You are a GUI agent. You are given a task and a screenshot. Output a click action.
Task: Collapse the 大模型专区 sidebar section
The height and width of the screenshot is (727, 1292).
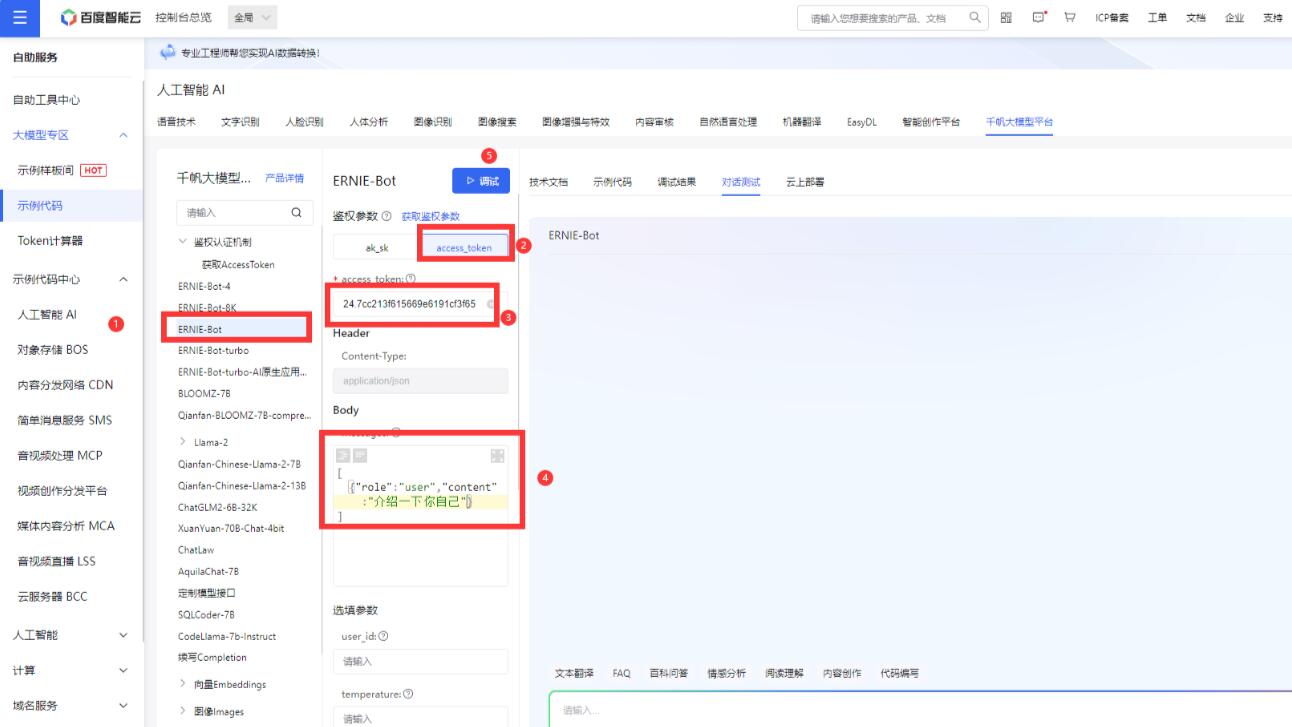(x=123, y=135)
